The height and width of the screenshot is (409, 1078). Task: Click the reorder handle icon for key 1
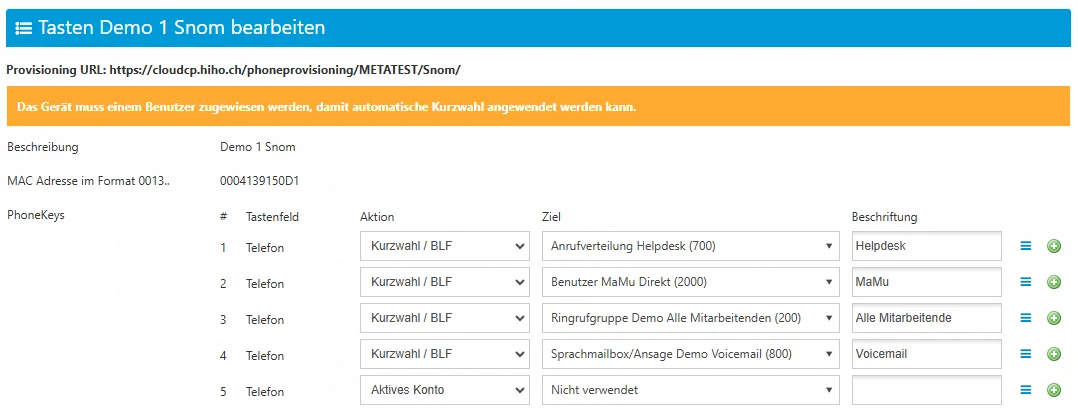click(x=1025, y=246)
